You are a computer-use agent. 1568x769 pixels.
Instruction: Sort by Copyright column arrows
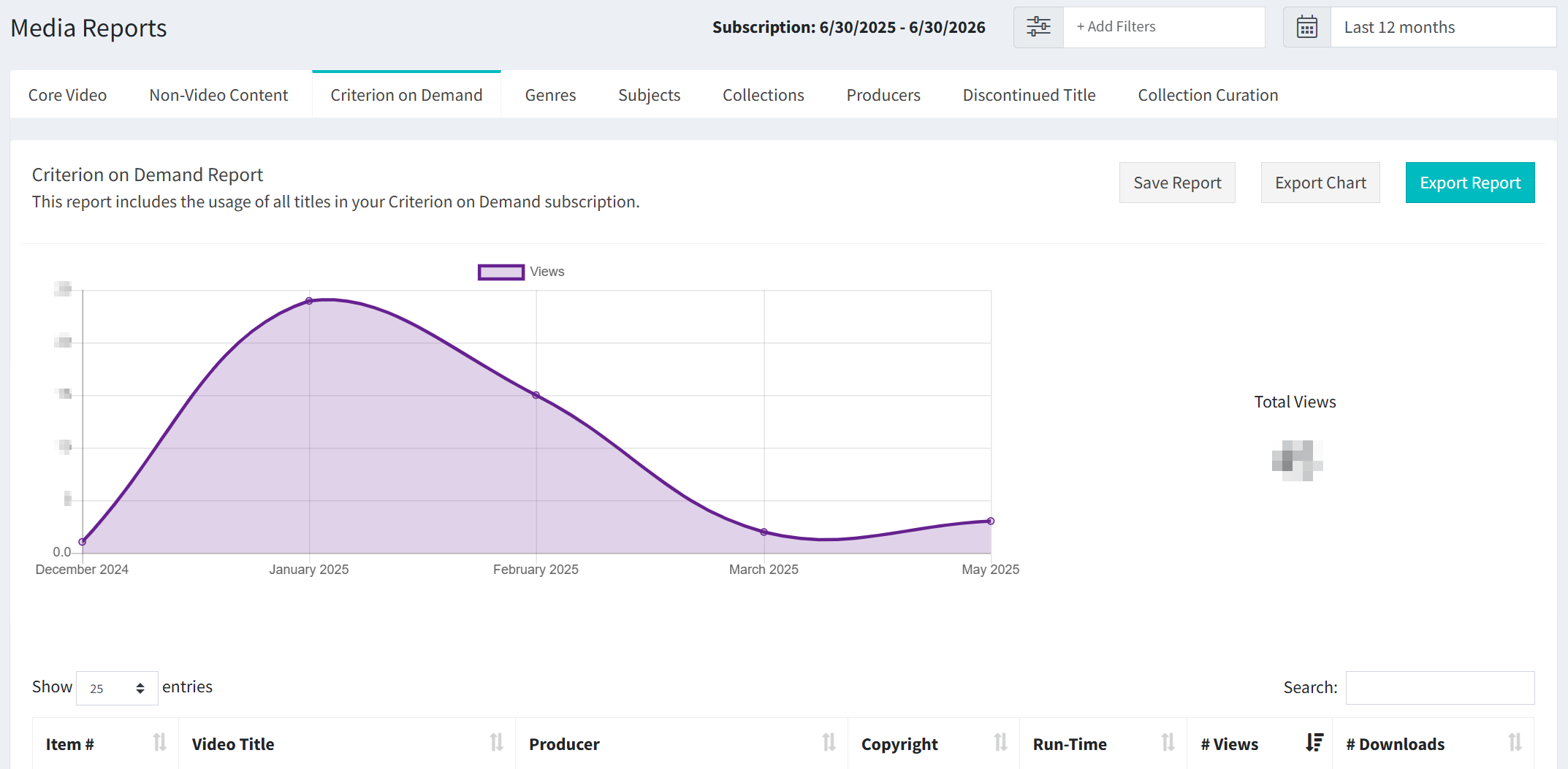coord(1001,743)
